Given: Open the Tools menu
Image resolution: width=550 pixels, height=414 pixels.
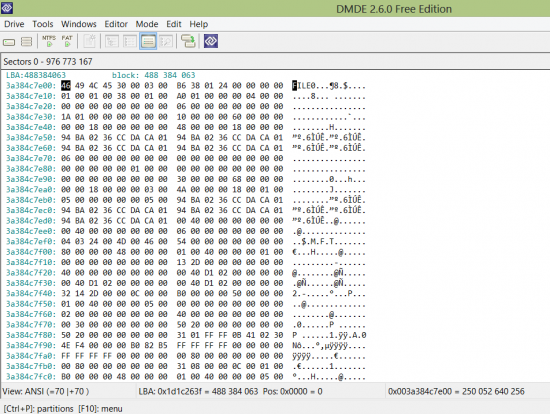Looking at the screenshot, I should click(43, 24).
